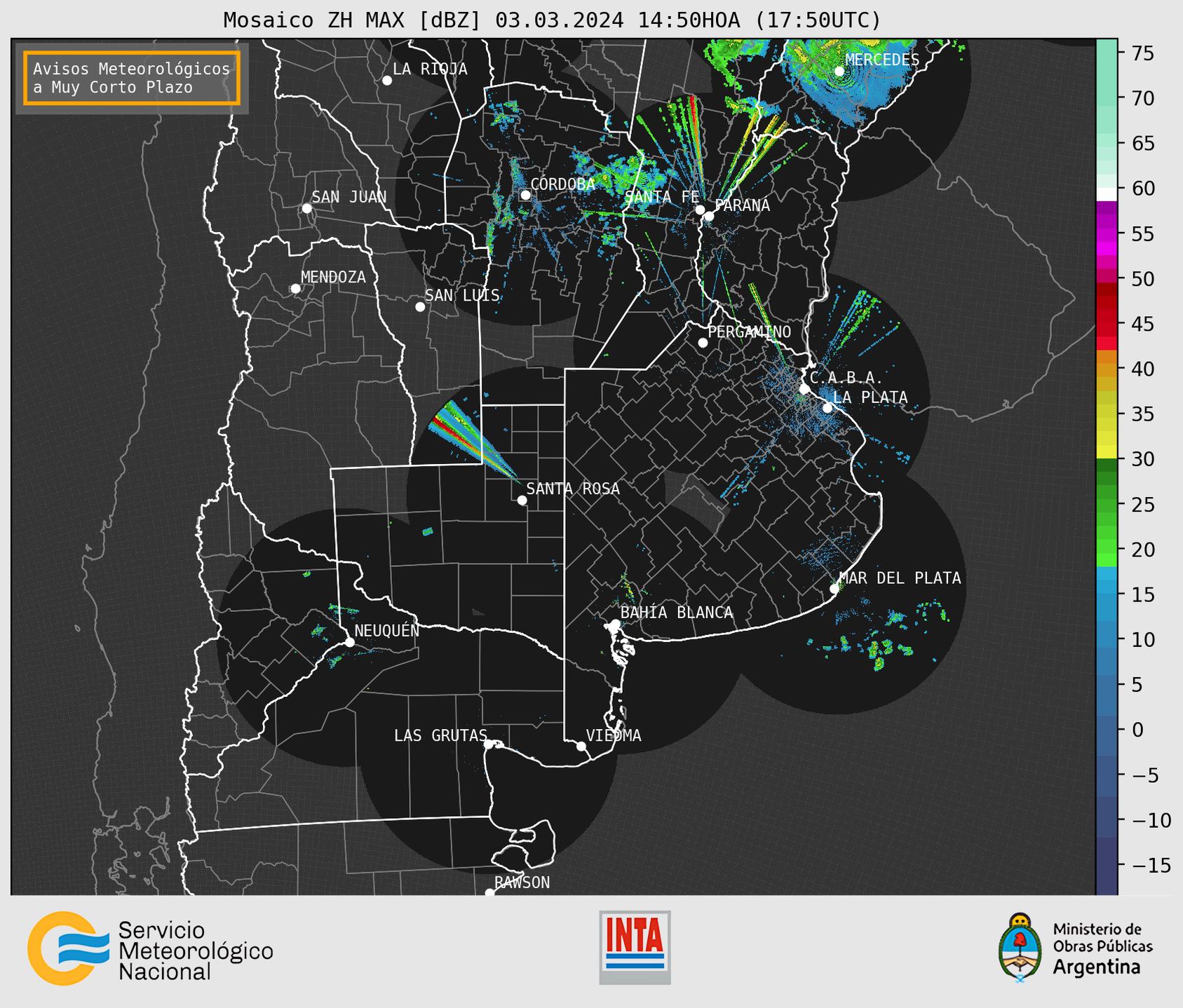Click the MERCEDES radar site dot

[839, 71]
